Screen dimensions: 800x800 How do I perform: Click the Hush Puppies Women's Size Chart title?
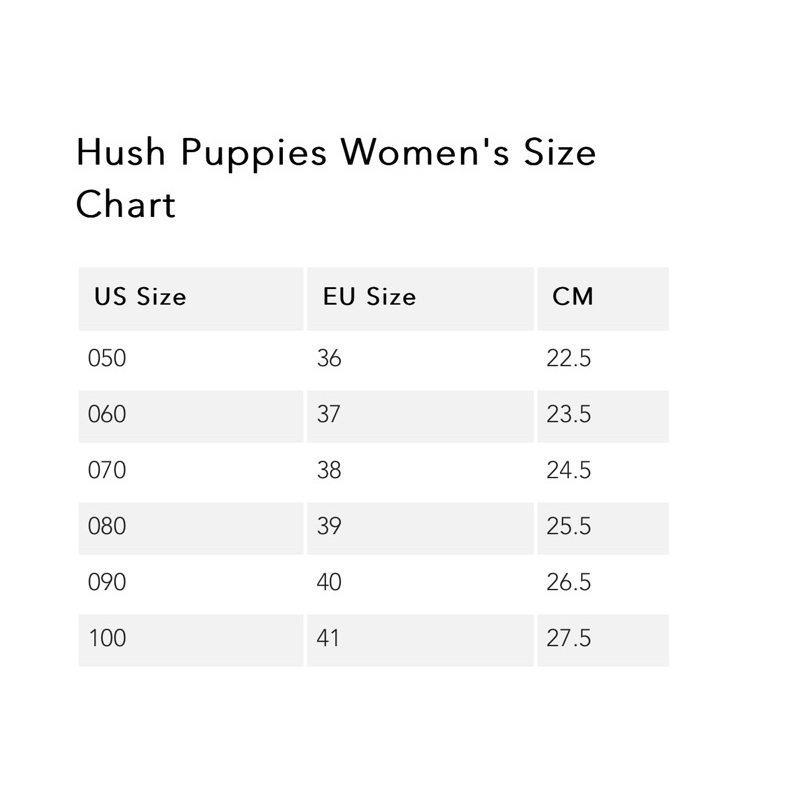tap(335, 178)
